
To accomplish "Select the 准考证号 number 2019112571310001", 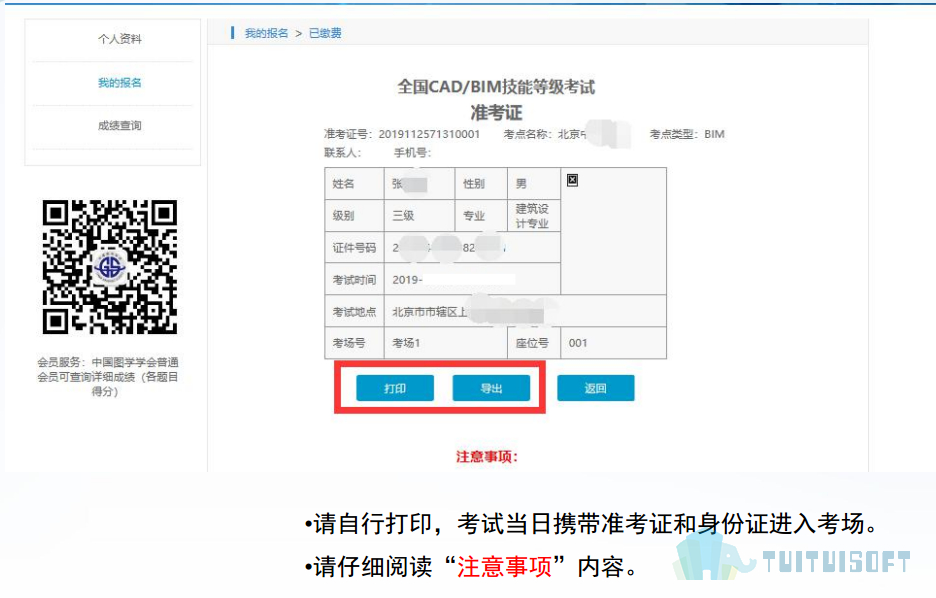I will point(429,134).
